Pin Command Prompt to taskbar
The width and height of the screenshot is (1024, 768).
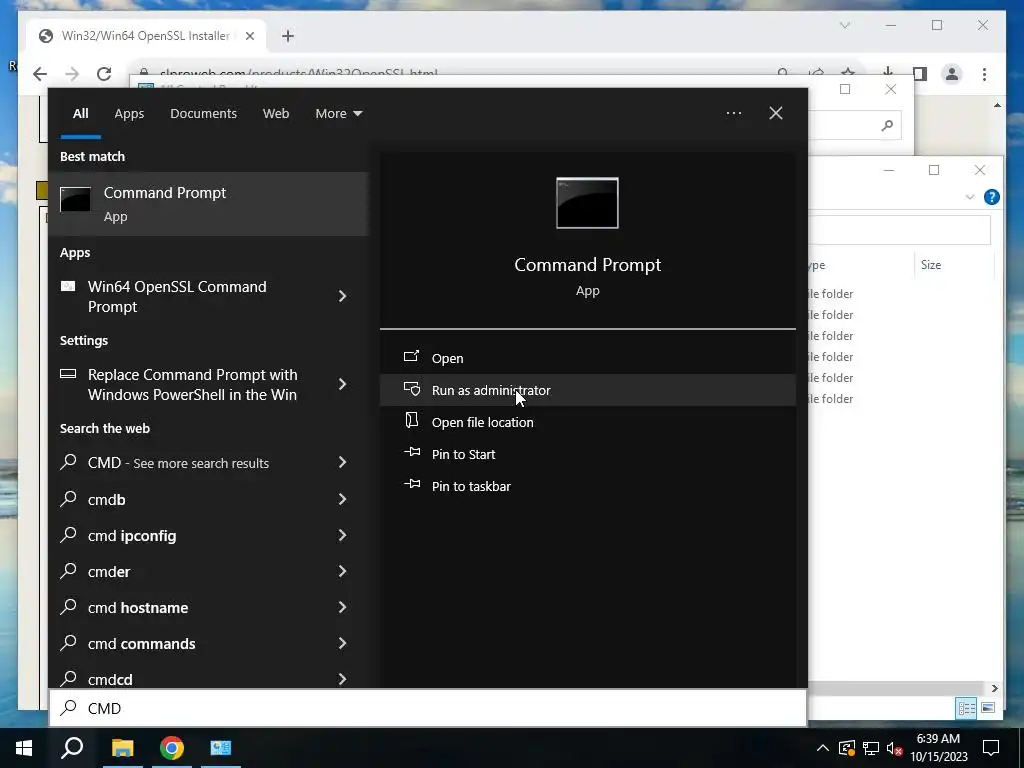coord(587,486)
